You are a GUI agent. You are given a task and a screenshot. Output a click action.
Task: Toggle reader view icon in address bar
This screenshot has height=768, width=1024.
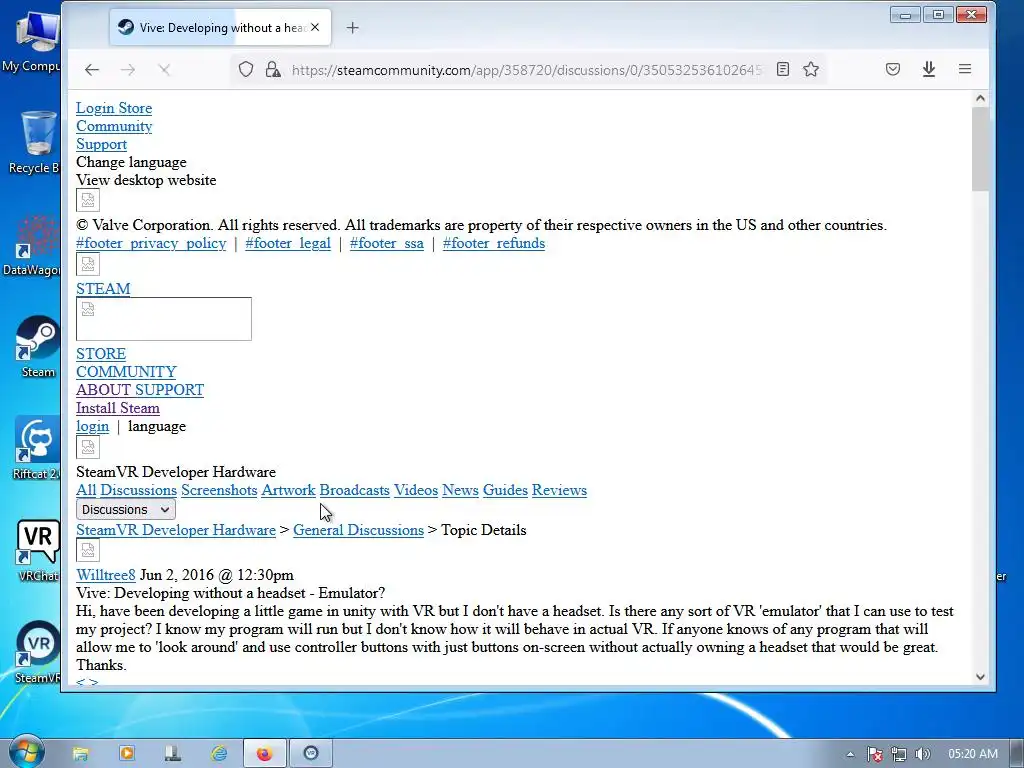(782, 69)
